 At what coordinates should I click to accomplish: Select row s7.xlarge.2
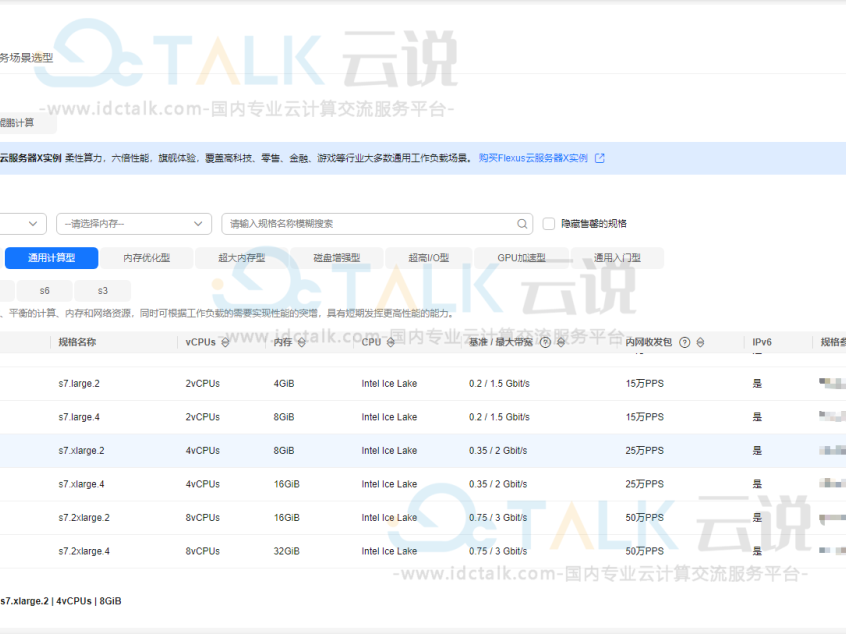point(423,451)
